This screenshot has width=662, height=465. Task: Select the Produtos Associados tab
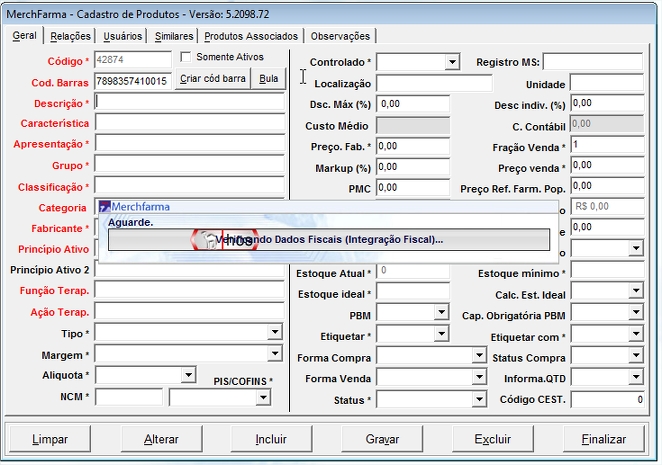click(x=250, y=36)
